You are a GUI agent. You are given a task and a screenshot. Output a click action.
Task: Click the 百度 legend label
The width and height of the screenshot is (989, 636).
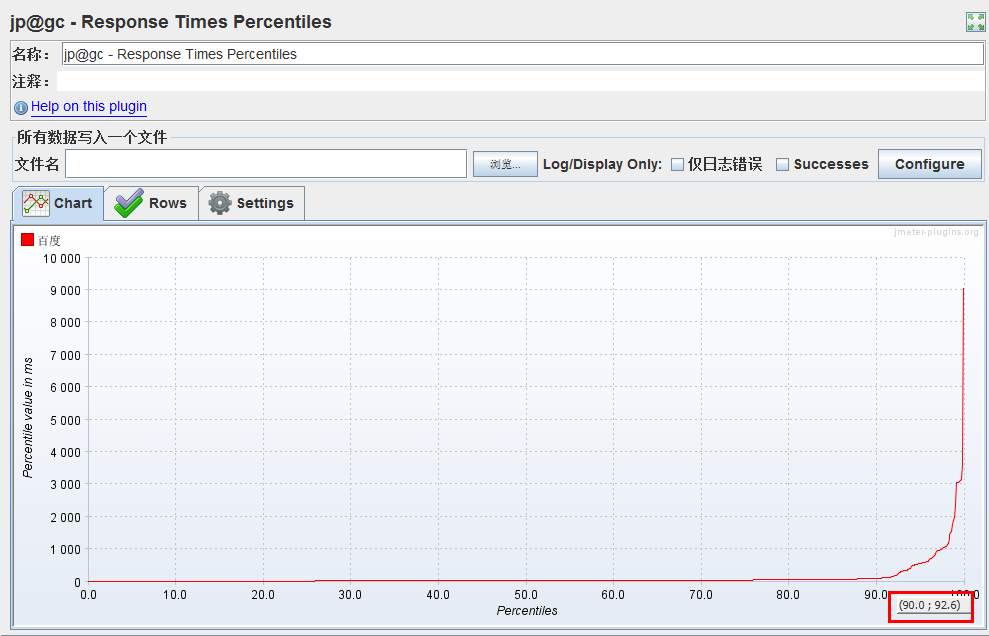(x=49, y=240)
